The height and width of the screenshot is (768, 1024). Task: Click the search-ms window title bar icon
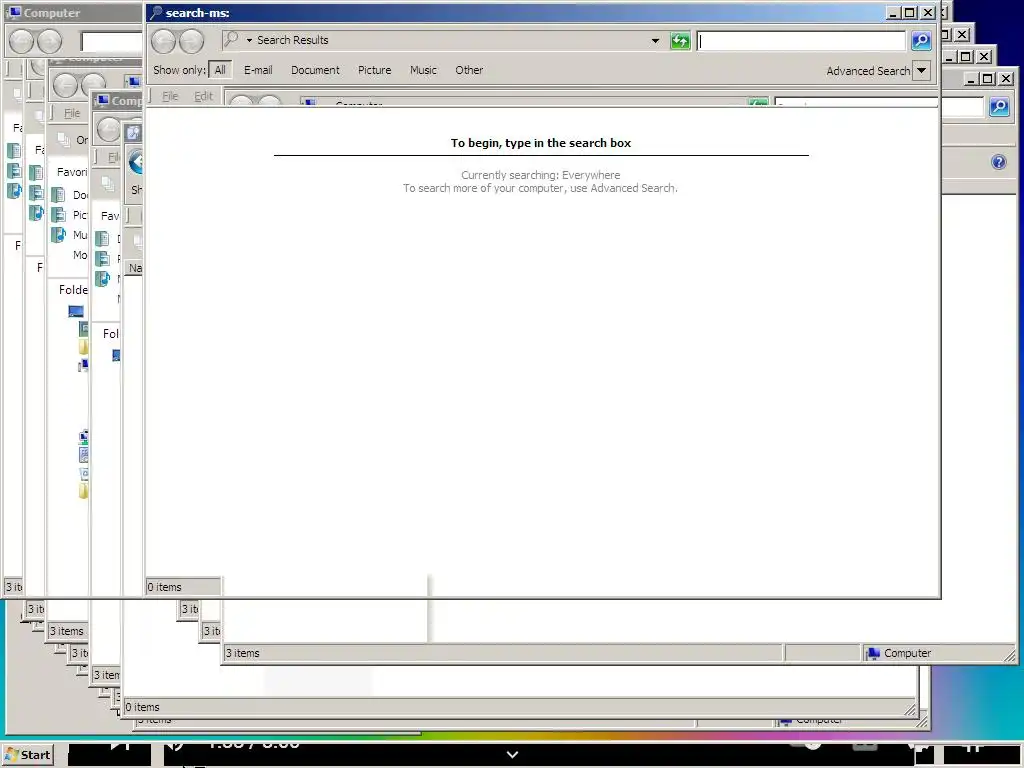[155, 12]
